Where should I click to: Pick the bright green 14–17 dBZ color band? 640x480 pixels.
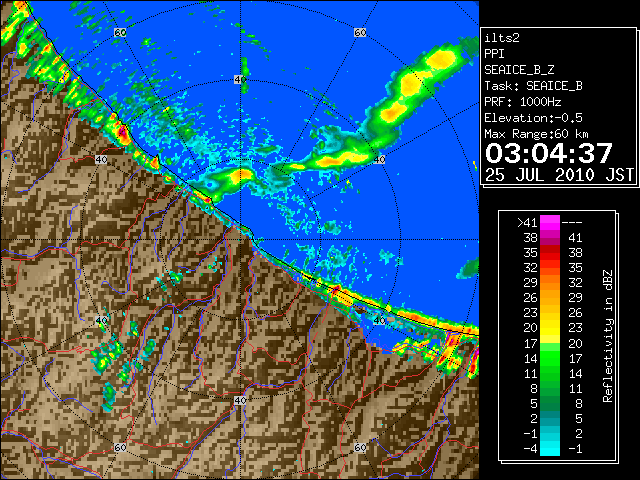click(x=550, y=358)
